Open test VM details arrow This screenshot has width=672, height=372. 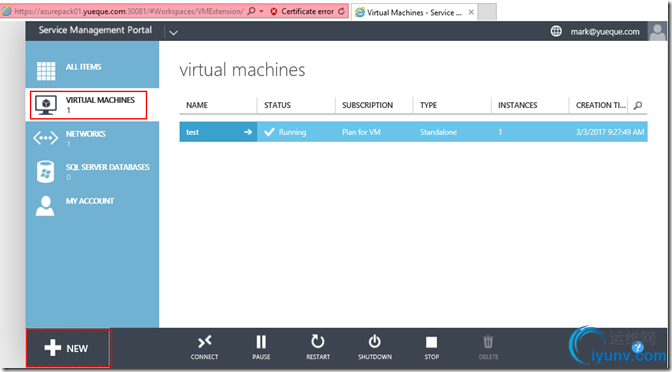[248, 132]
